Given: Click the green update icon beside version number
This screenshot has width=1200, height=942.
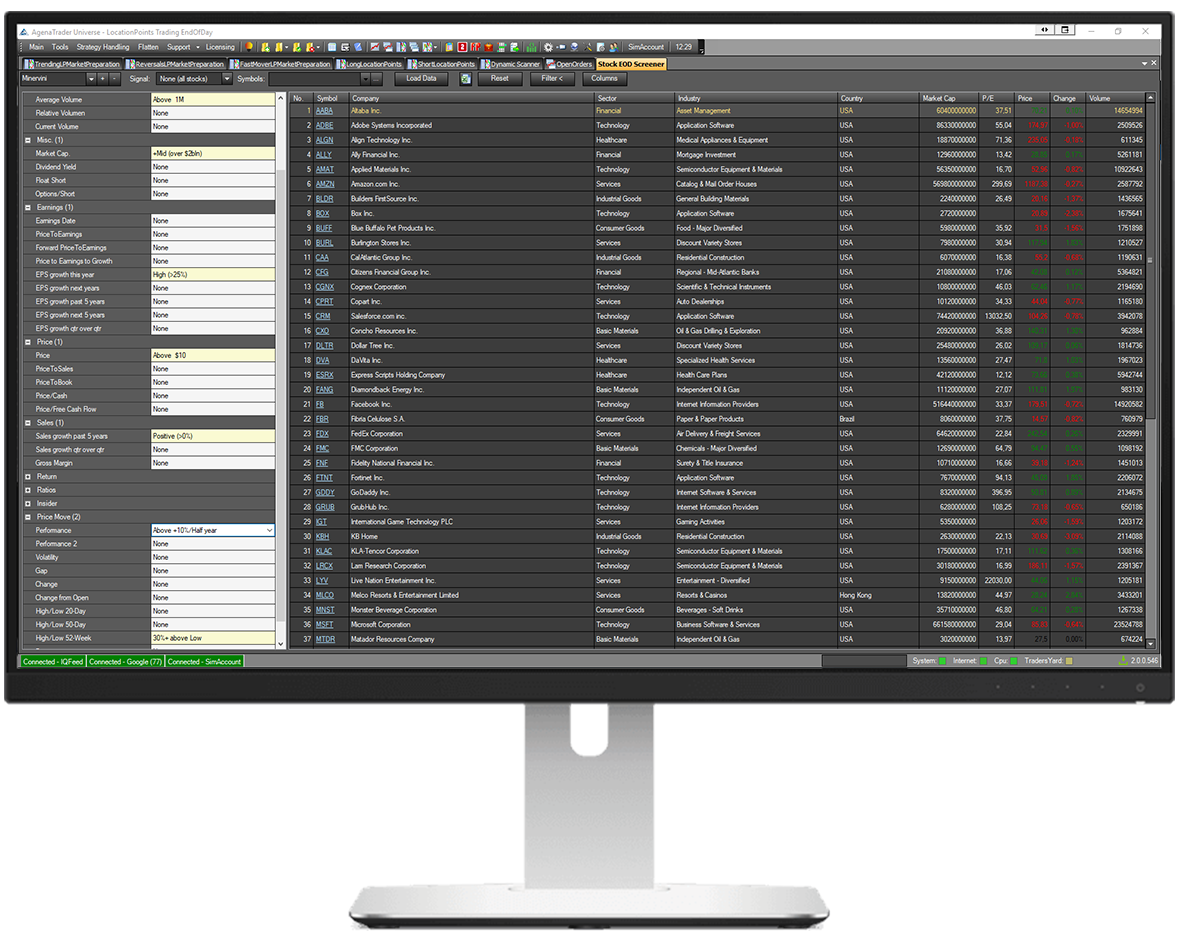Looking at the screenshot, I should click(x=1123, y=661).
